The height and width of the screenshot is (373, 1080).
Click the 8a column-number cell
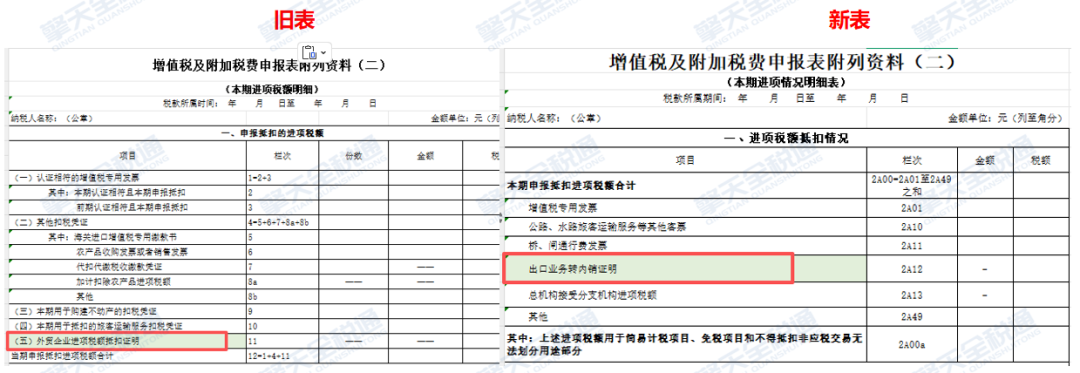tap(282, 281)
